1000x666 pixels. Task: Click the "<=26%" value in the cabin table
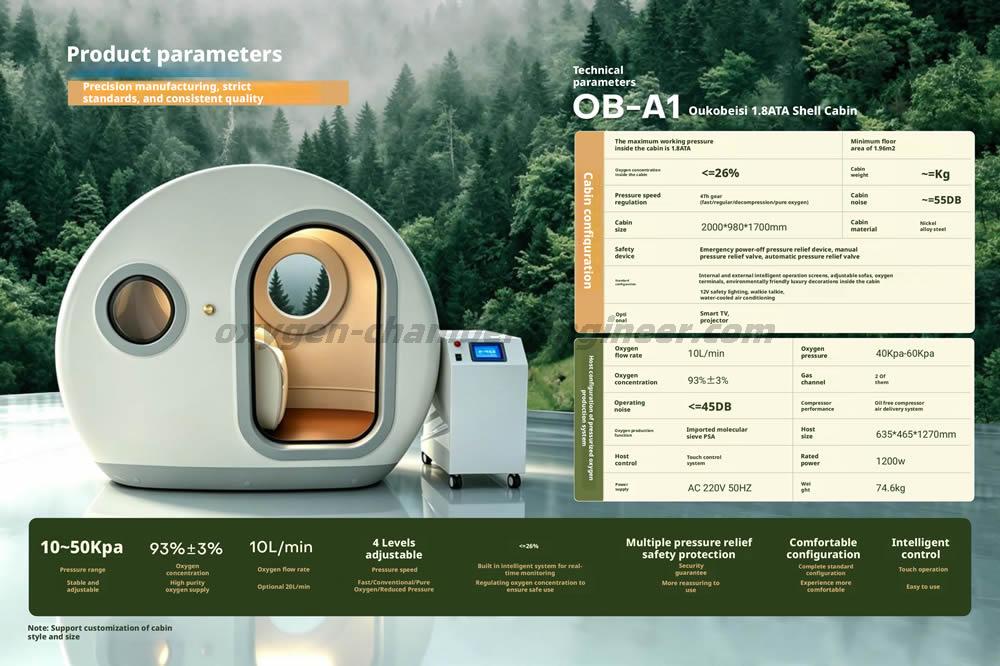pyautogui.click(x=720, y=173)
